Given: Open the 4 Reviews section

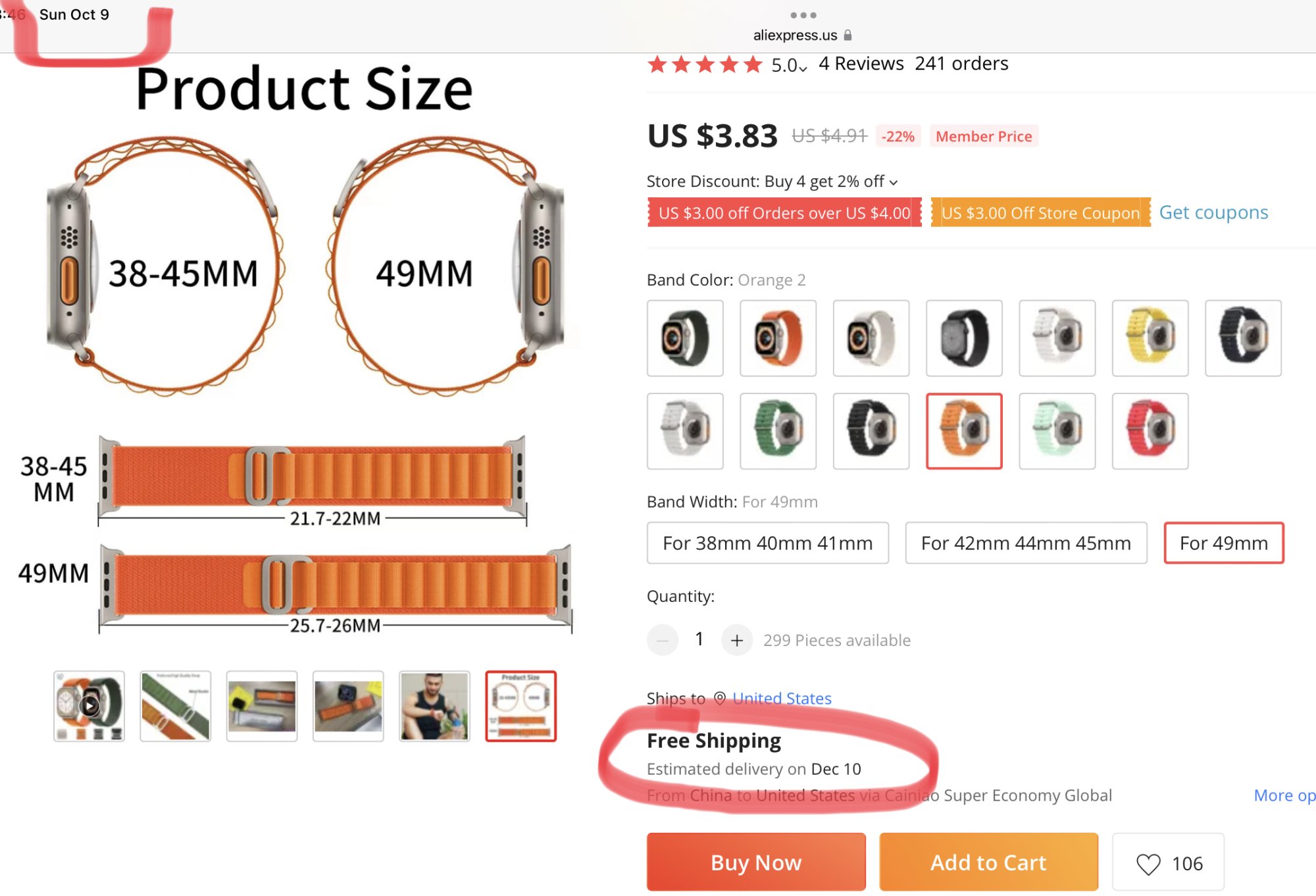Looking at the screenshot, I should (x=861, y=64).
